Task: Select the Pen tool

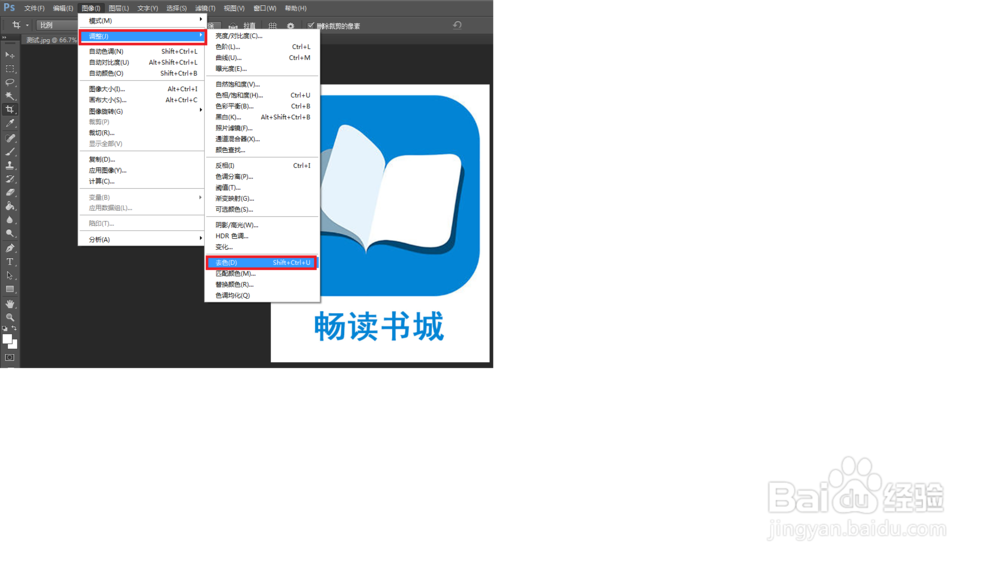Action: (10, 248)
